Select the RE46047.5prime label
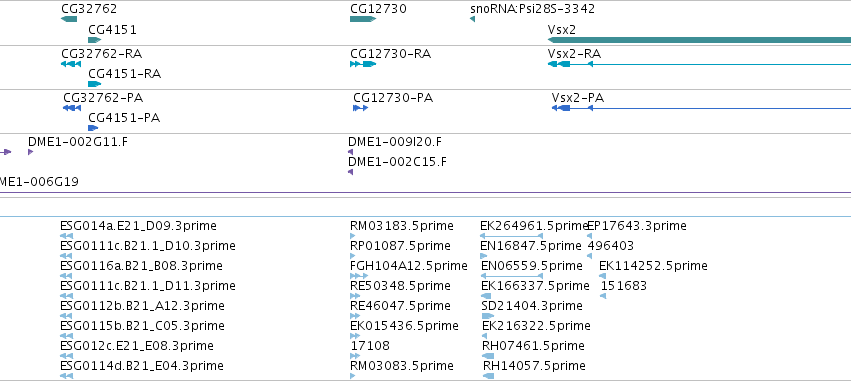 (x=401, y=306)
